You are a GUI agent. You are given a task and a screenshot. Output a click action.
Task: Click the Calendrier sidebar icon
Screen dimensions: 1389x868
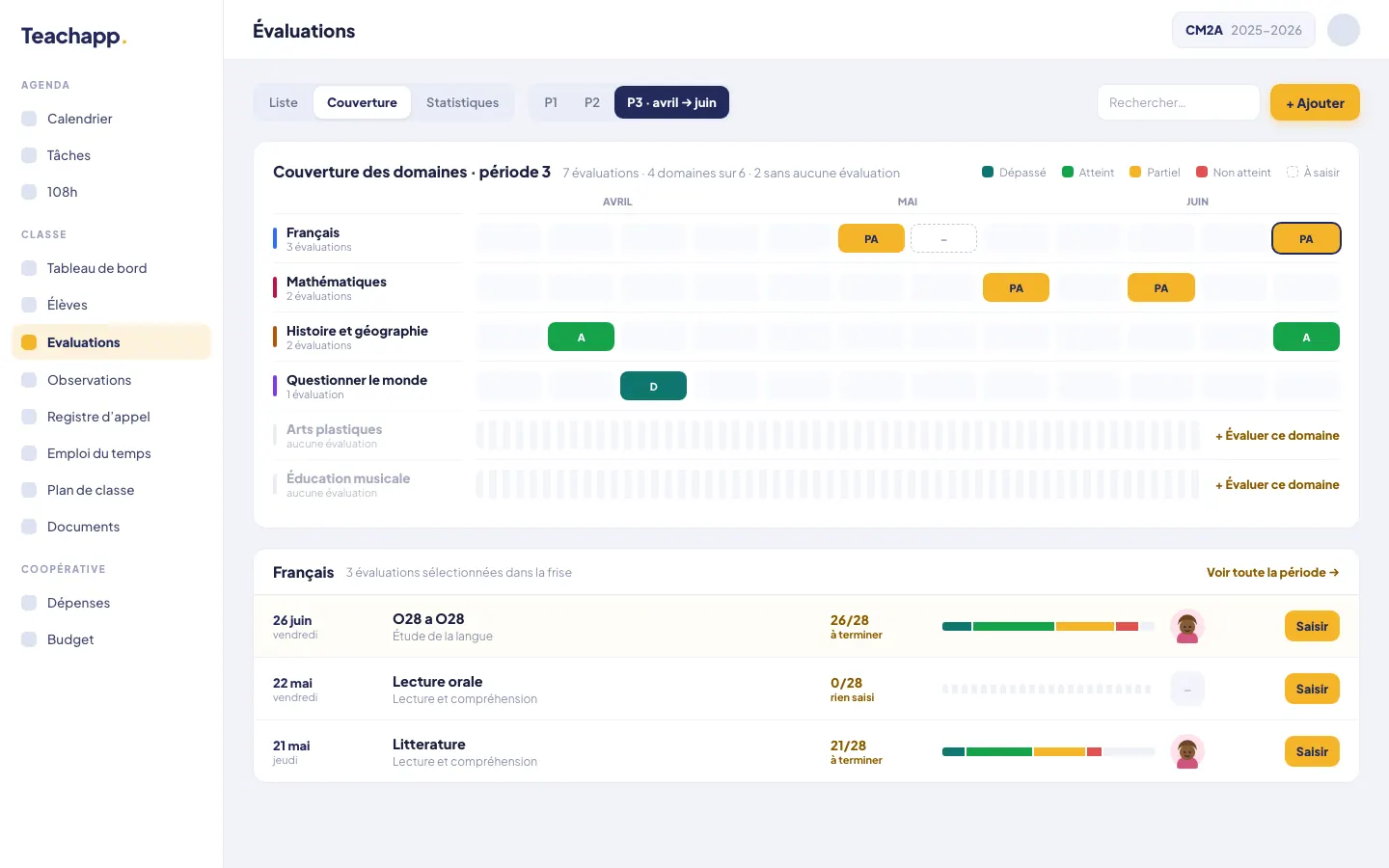pos(29,119)
